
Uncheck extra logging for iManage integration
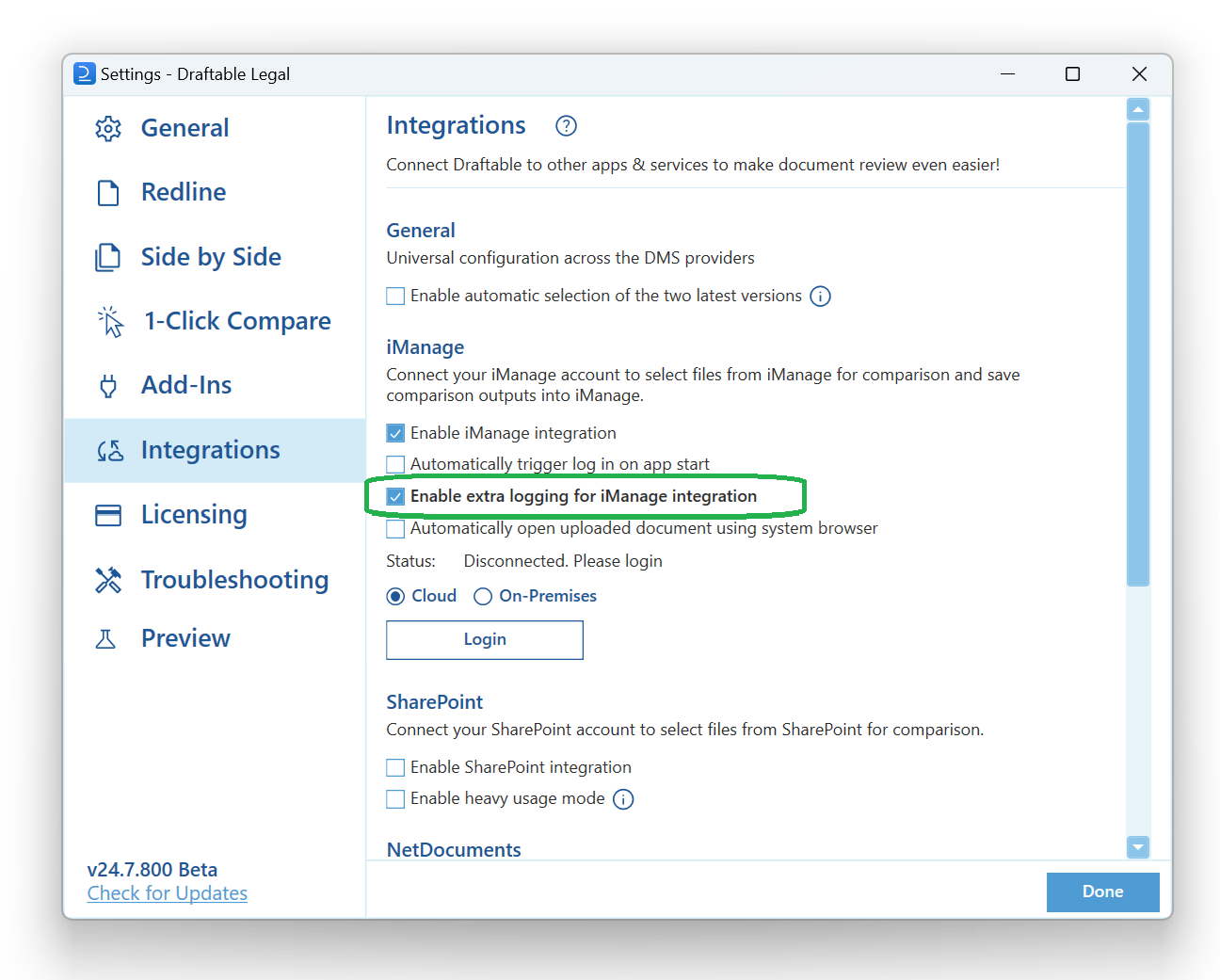click(395, 496)
